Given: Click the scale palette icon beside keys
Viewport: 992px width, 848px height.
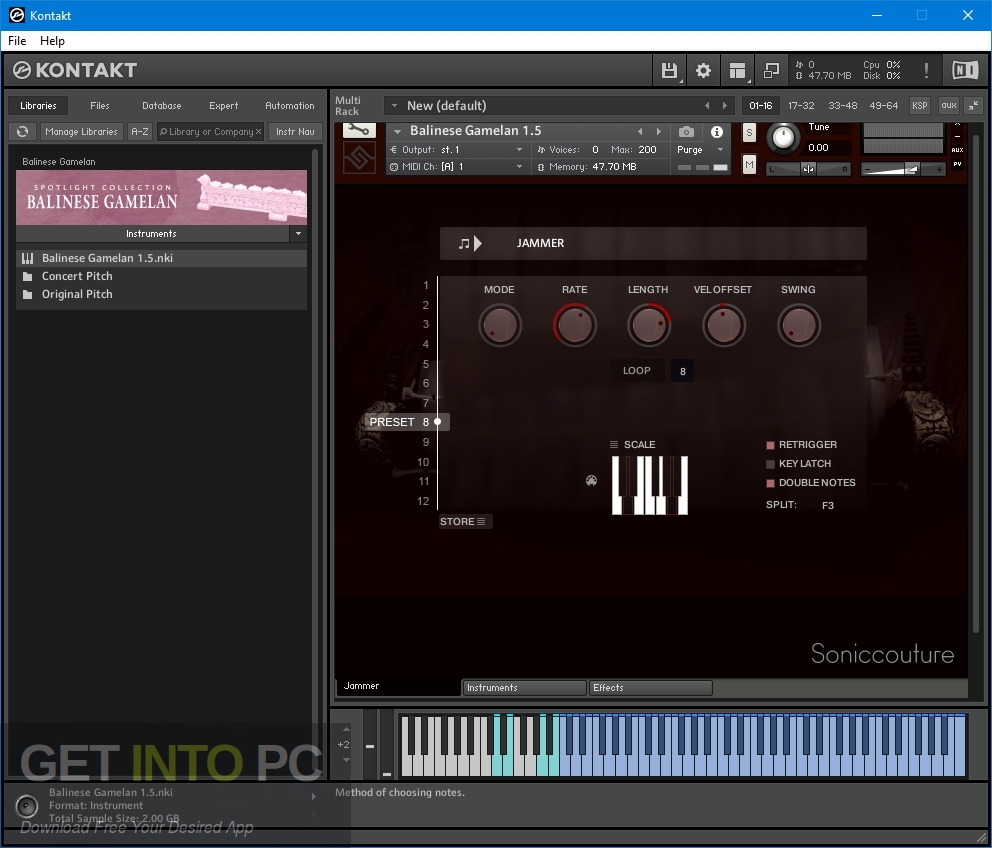Looking at the screenshot, I should coord(592,481).
